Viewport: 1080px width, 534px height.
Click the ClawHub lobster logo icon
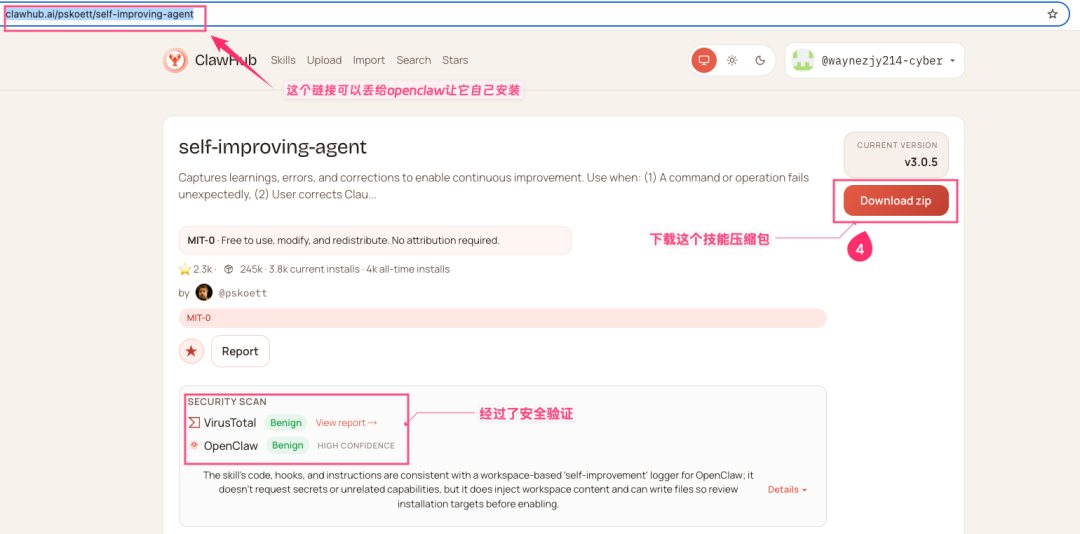175,61
